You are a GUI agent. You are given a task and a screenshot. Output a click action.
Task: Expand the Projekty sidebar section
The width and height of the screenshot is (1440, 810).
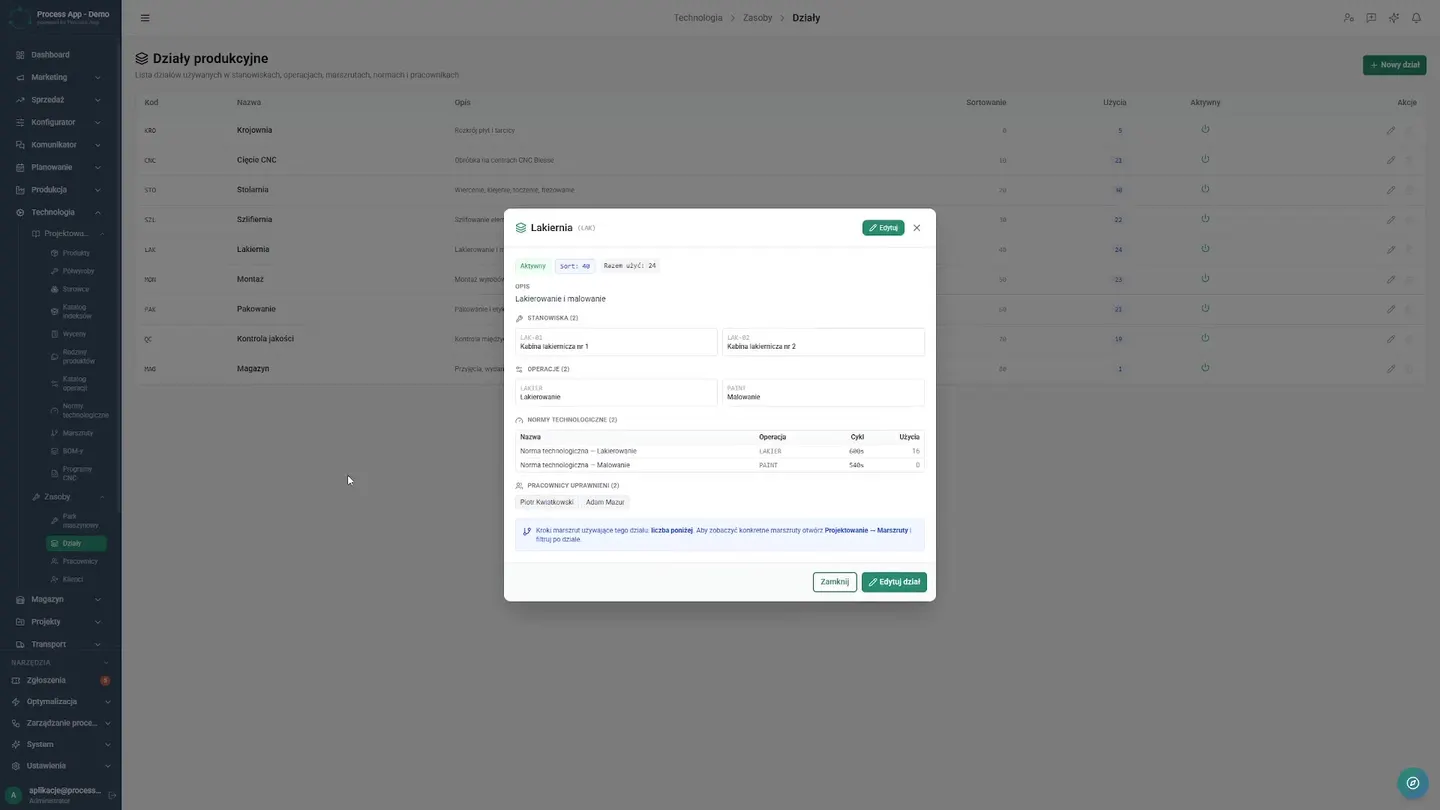[x=60, y=622]
